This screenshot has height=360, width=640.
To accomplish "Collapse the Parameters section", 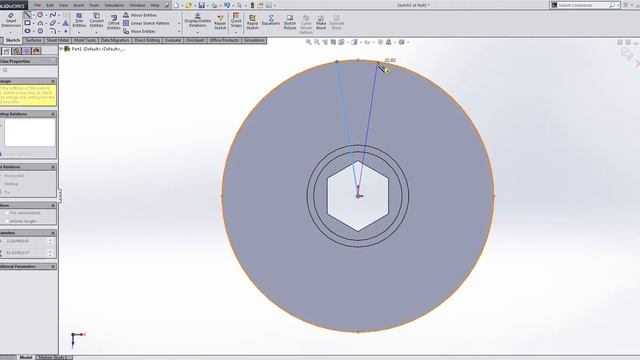I will click(x=53, y=233).
